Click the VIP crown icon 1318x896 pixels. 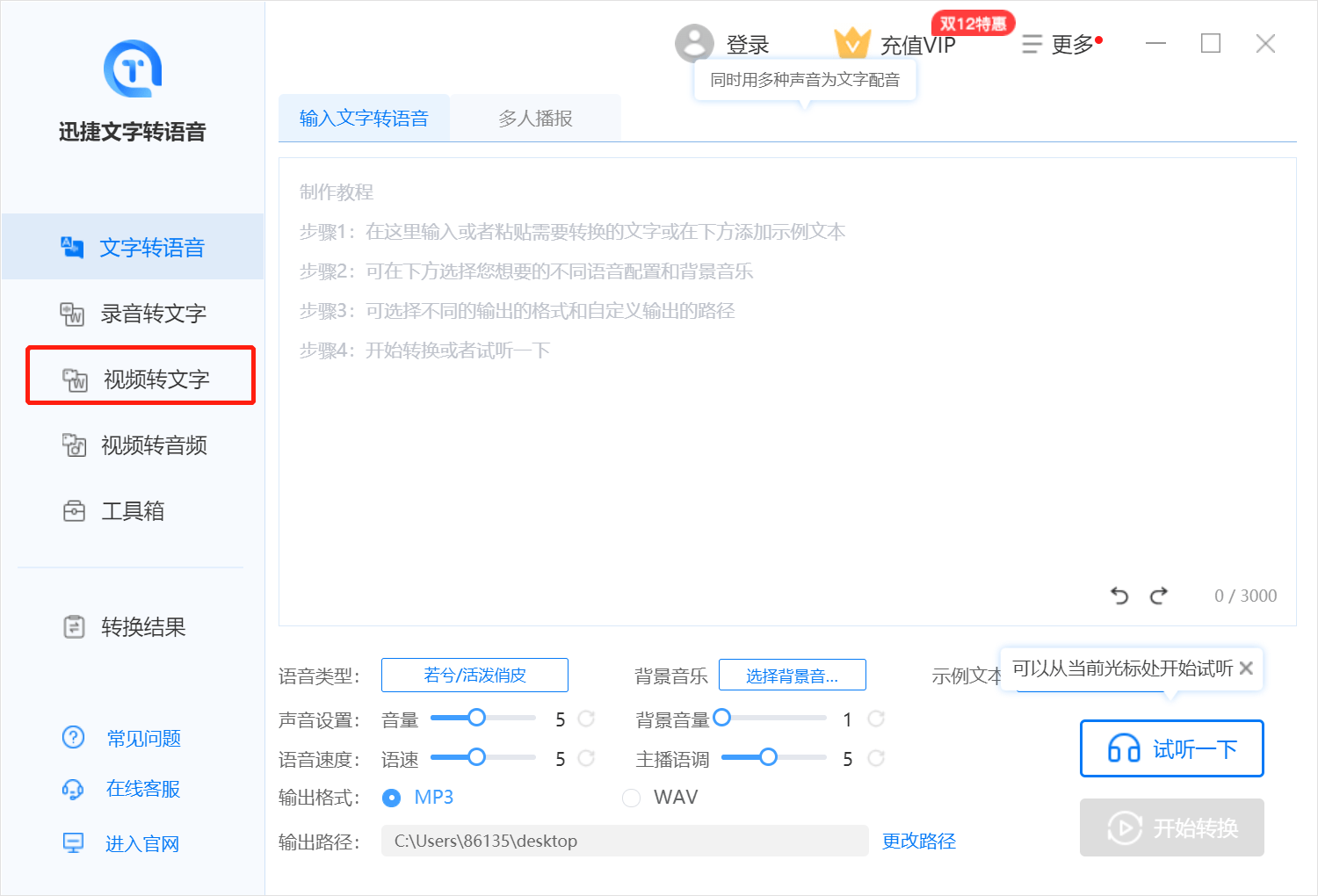tap(851, 43)
